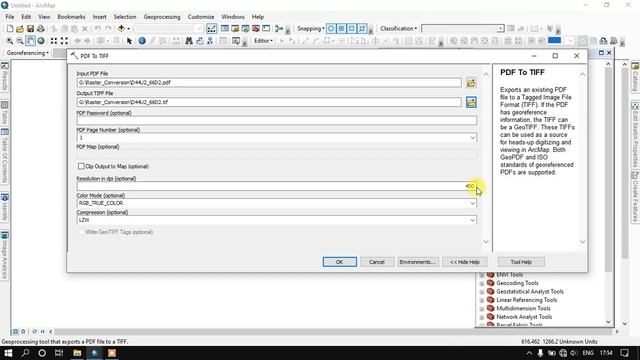The width and height of the screenshot is (640, 360).
Task: Click the Print icon in toolbar
Action: [41, 29]
